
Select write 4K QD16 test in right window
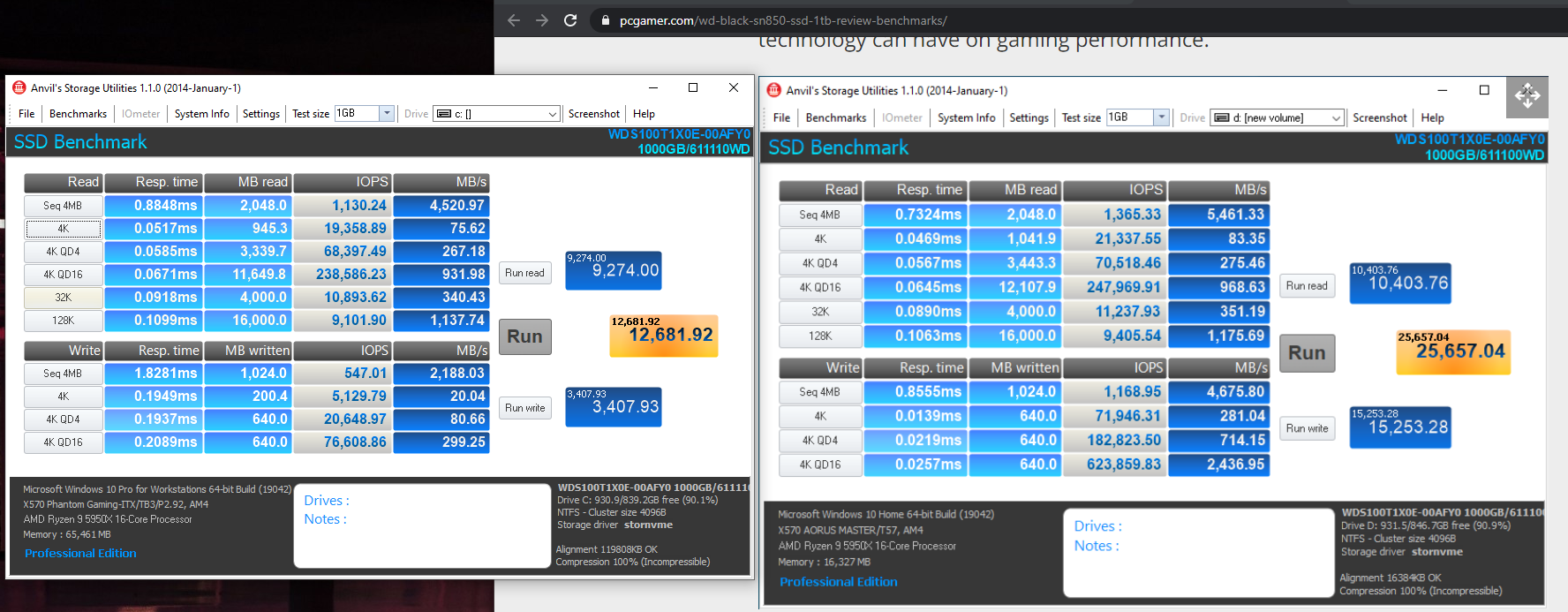click(x=820, y=465)
